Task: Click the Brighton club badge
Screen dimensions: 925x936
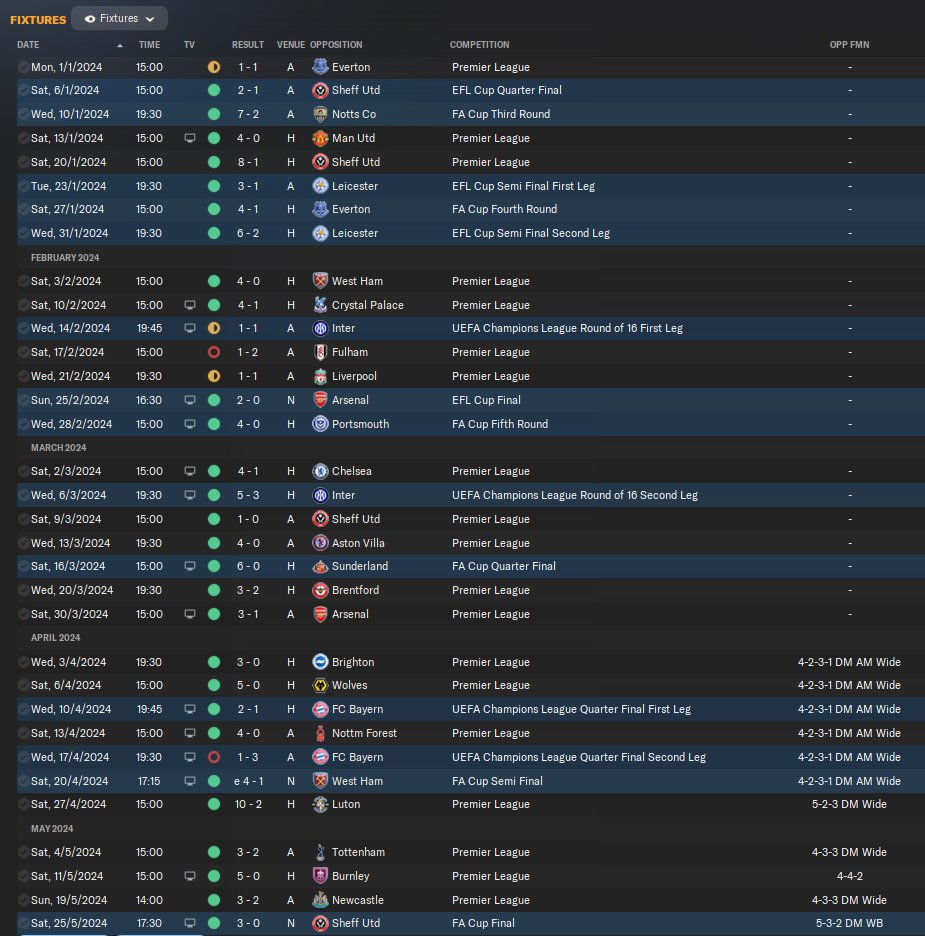Action: tap(320, 661)
